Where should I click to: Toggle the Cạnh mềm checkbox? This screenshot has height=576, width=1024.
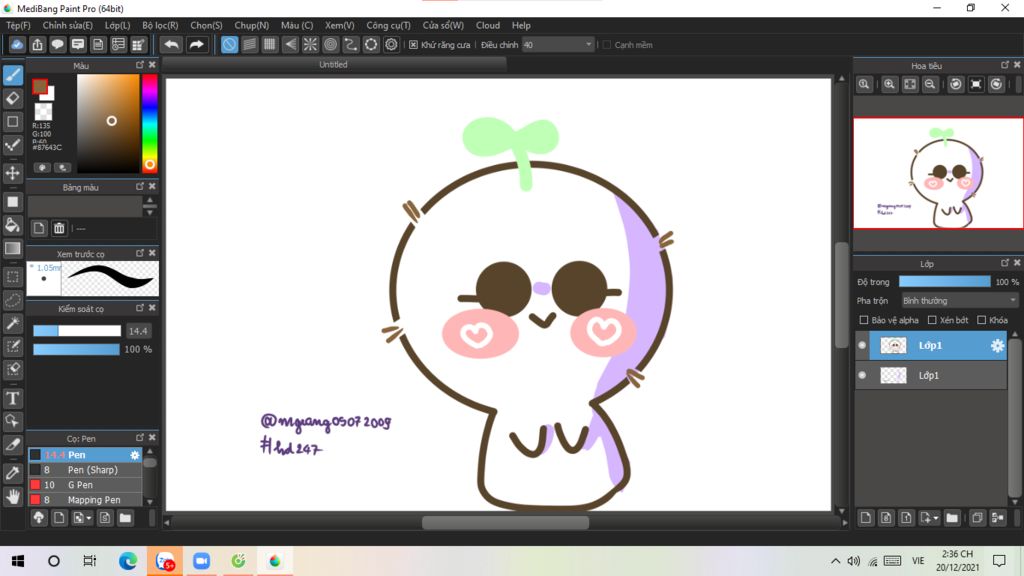pyautogui.click(x=607, y=45)
